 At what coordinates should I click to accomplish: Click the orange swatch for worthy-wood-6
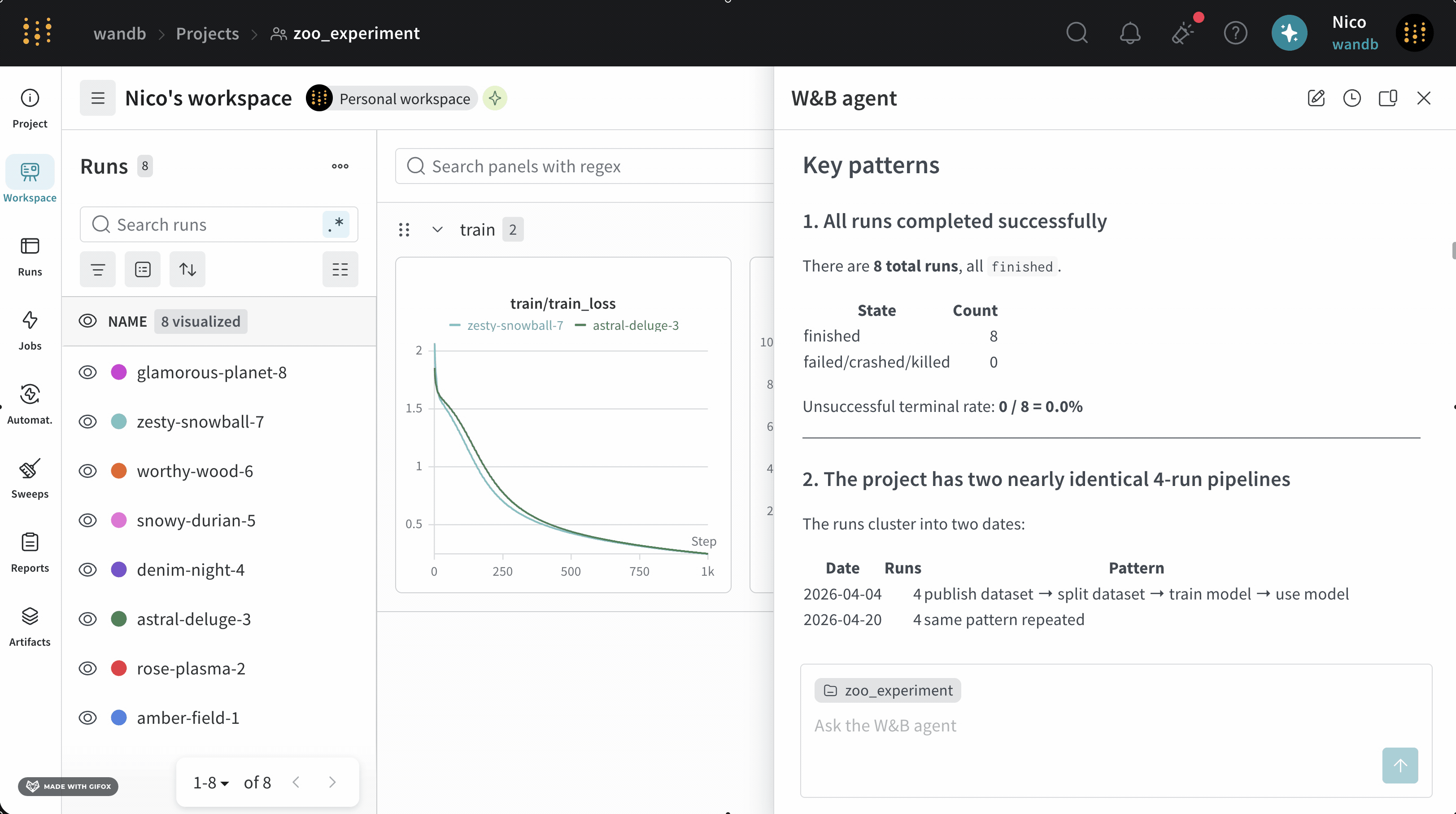tap(119, 471)
